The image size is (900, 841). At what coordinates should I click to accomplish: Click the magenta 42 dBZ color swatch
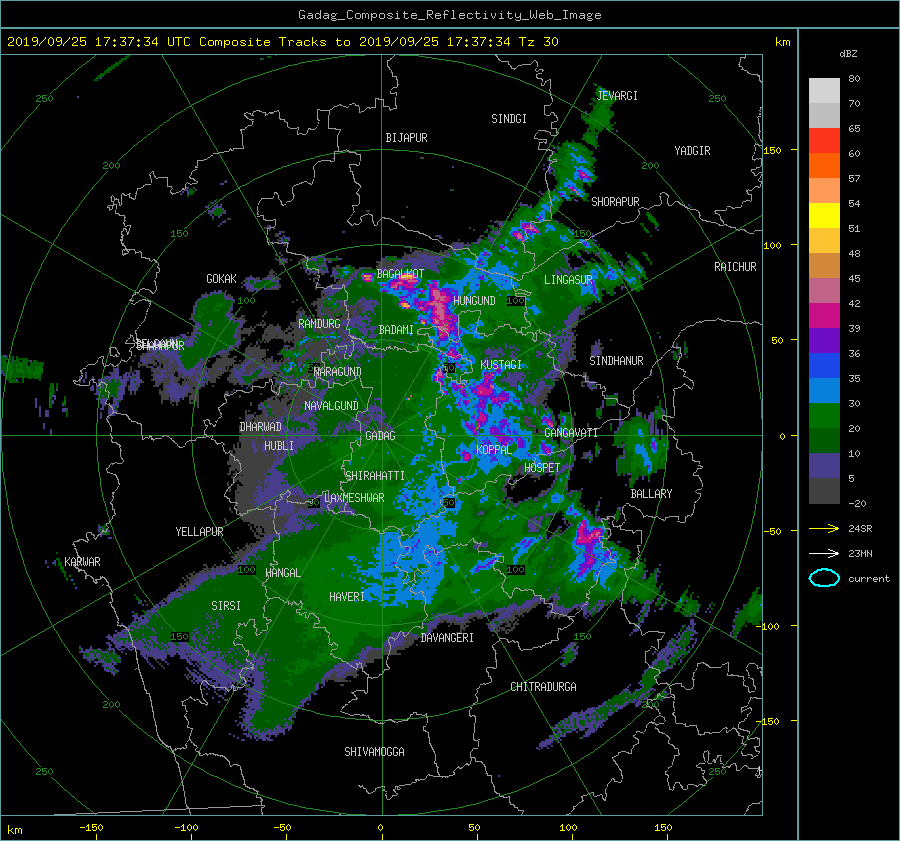click(x=824, y=315)
